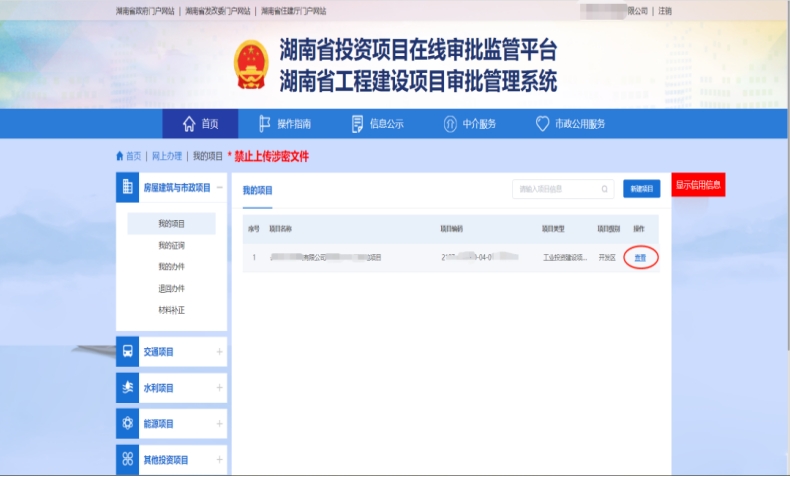Click the 项目名称 column header
The width and height of the screenshot is (790, 477).
[280, 229]
